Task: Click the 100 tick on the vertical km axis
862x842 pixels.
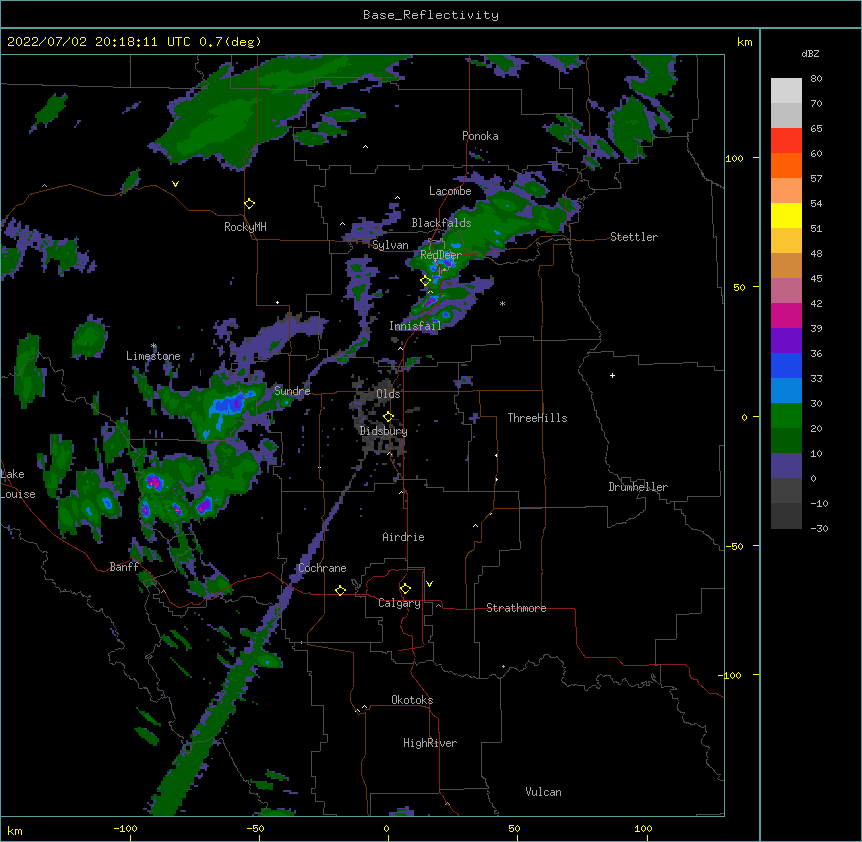Action: point(734,158)
